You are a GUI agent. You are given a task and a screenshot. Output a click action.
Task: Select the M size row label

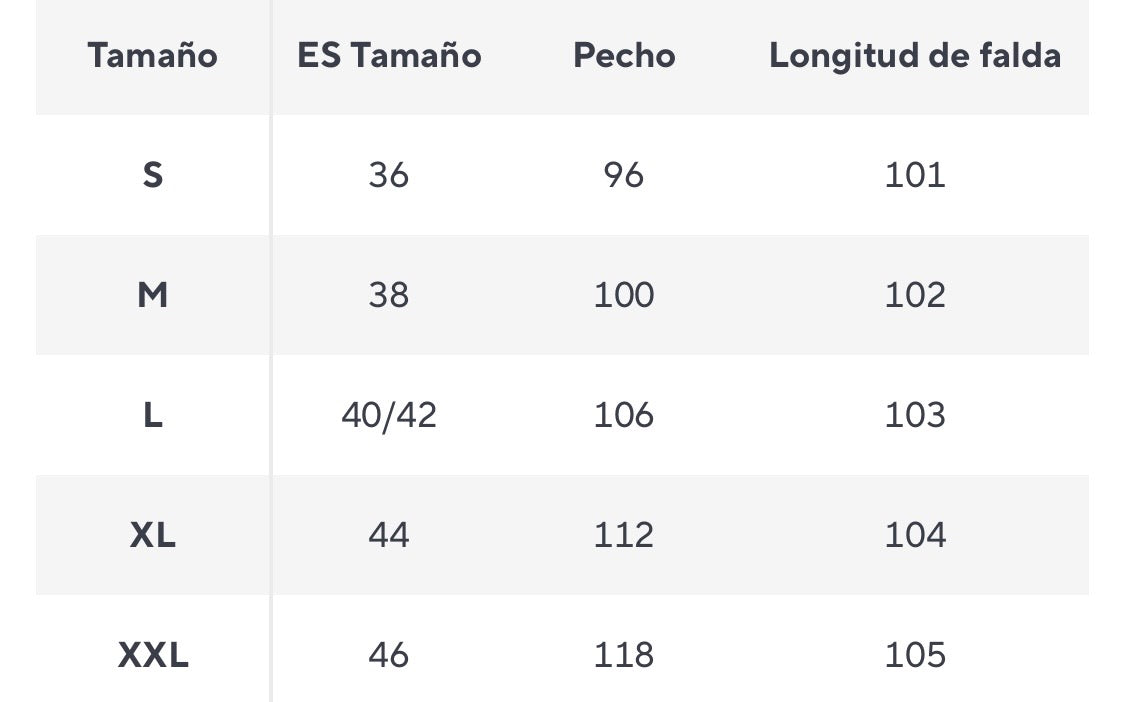152,295
